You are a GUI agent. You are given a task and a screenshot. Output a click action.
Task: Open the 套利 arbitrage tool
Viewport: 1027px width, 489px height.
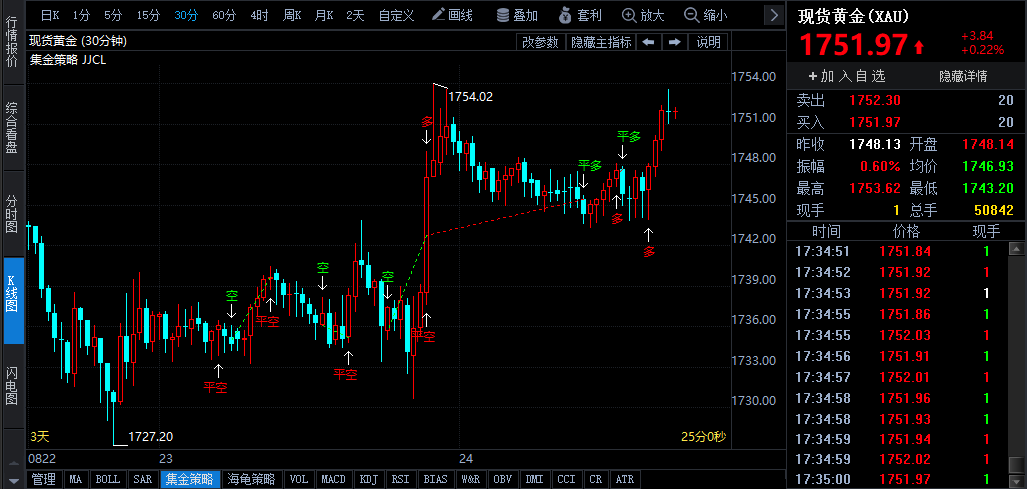point(580,15)
